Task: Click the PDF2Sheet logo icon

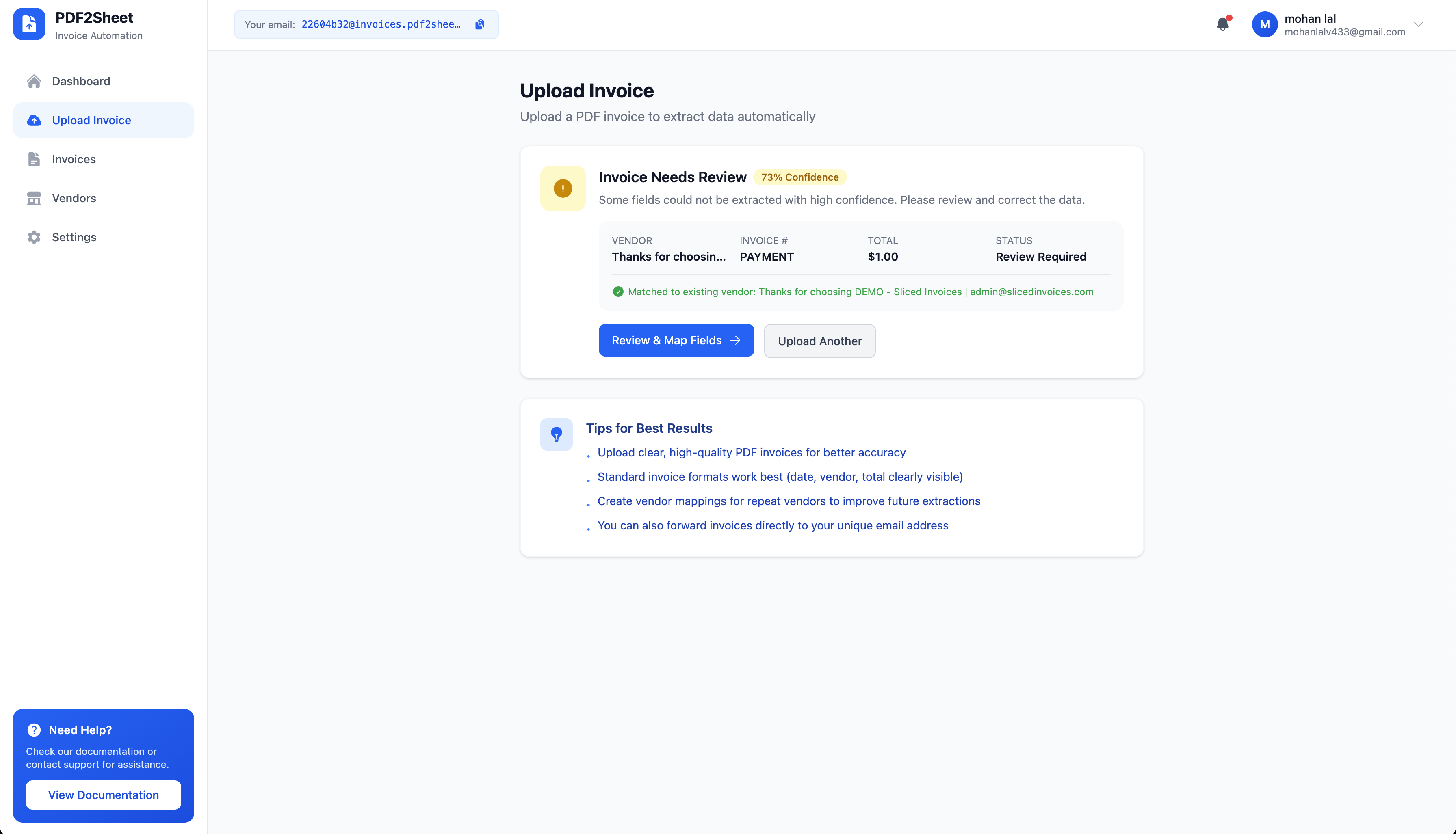Action: 29,24
